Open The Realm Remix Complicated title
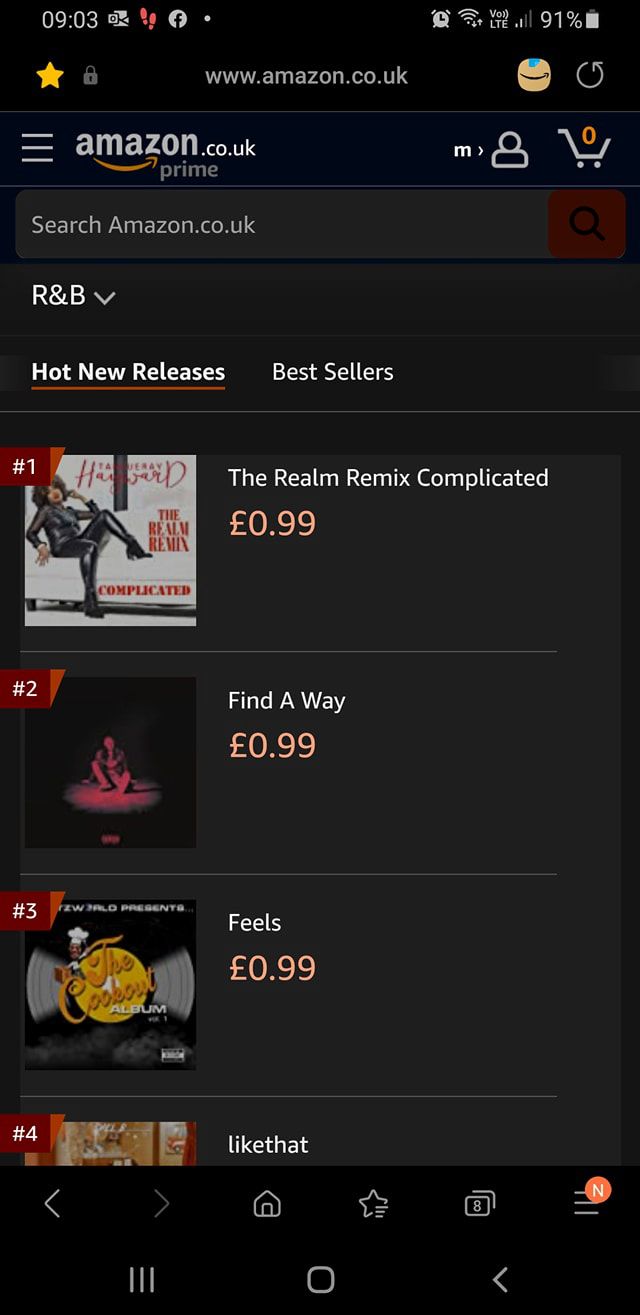Image resolution: width=640 pixels, height=1315 pixels. click(x=388, y=478)
